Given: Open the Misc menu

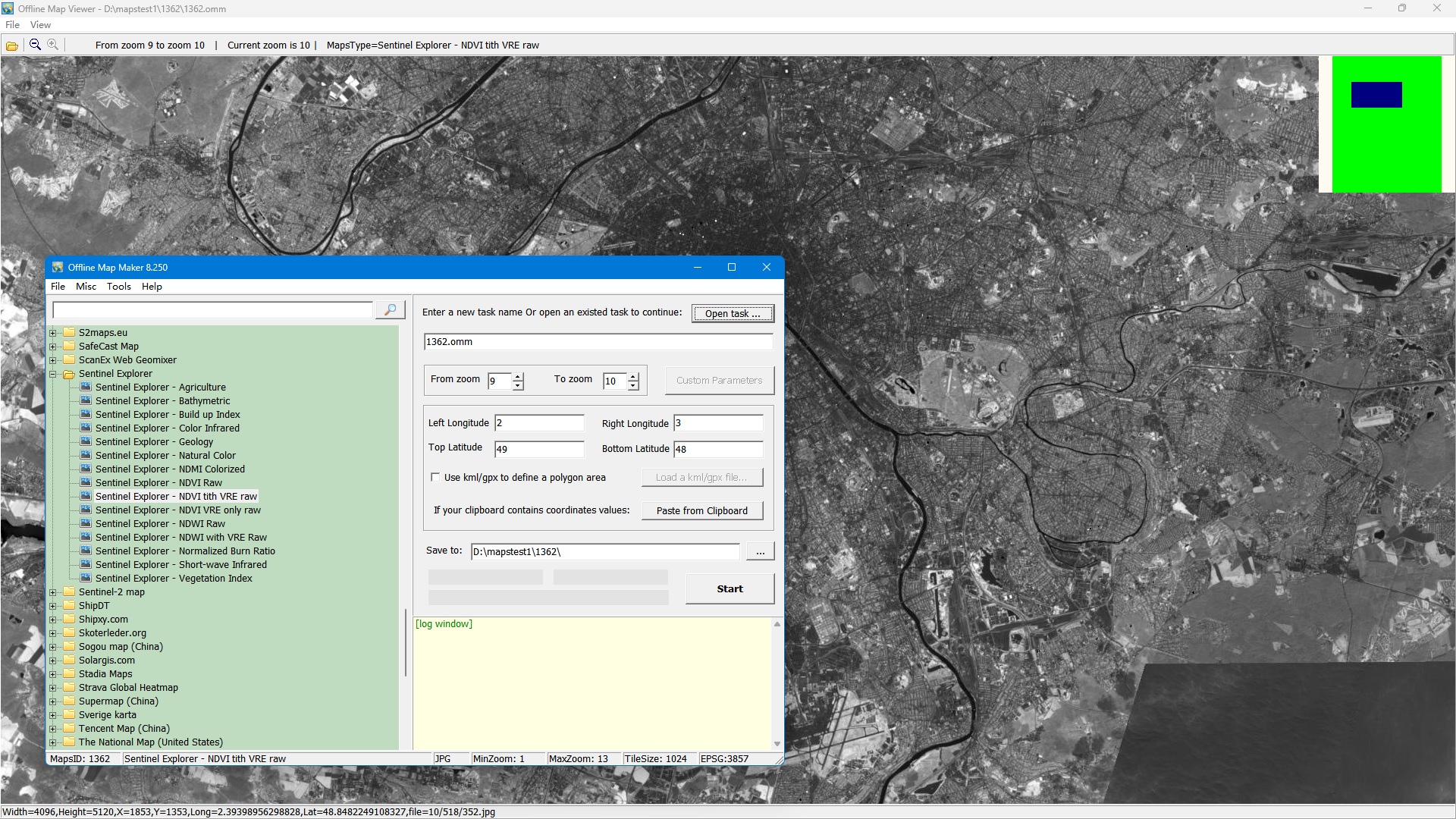Looking at the screenshot, I should tap(86, 286).
